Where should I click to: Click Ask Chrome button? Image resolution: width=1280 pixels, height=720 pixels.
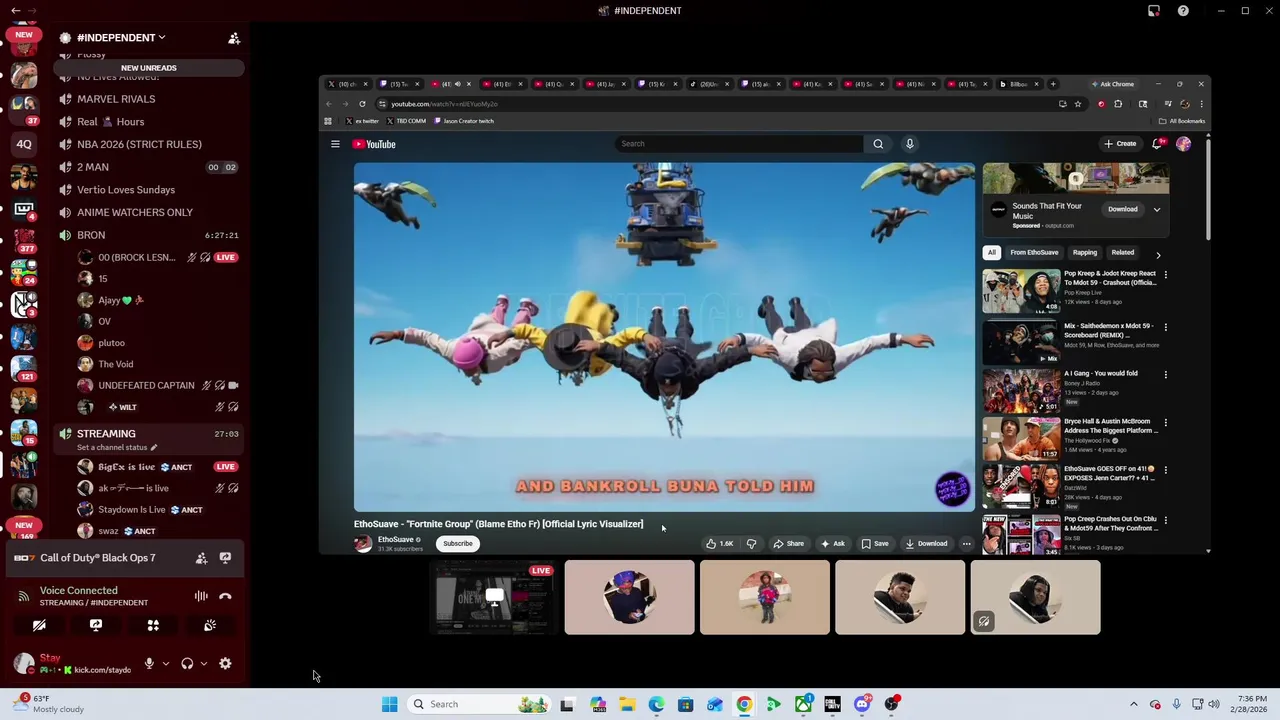click(x=1113, y=84)
